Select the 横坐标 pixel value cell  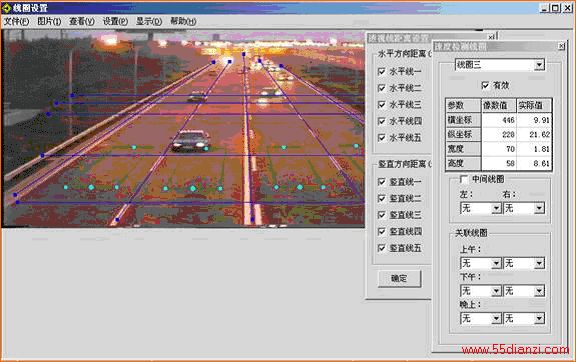499,120
